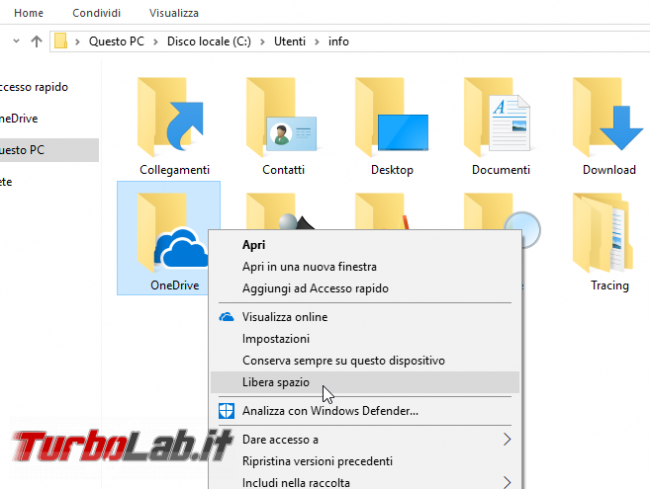Expand chevron after Disco locale (C:)
This screenshot has width=650, height=489.
[x=262, y=42]
